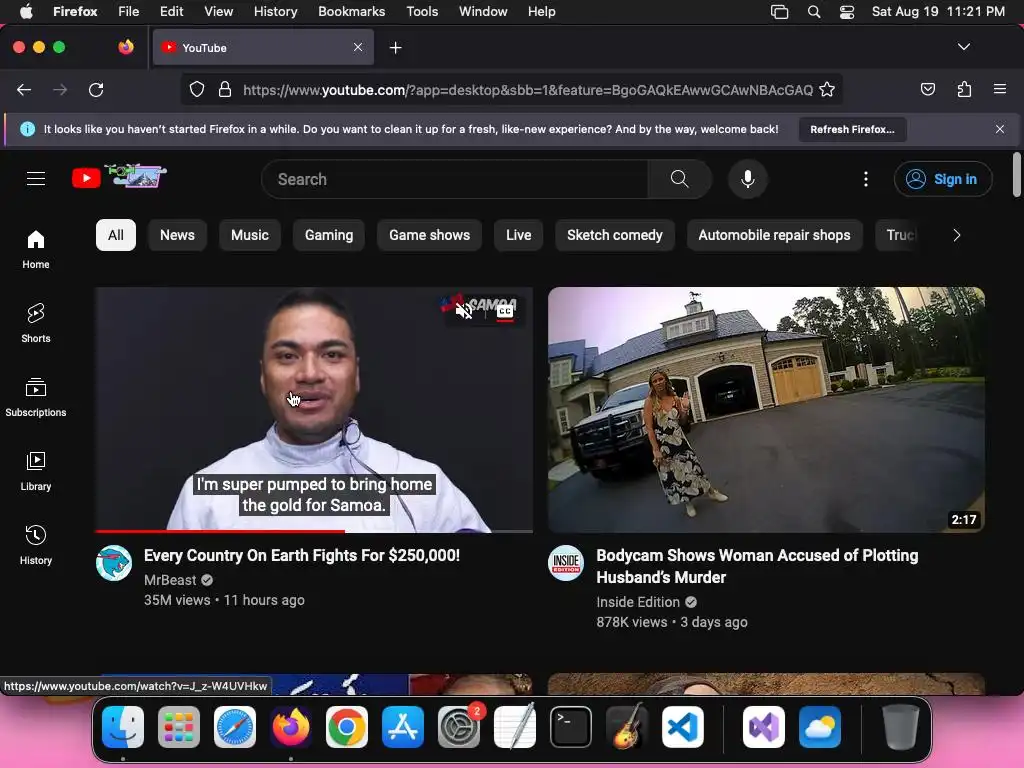This screenshot has width=1024, height=768.
Task: Select the News category chip
Action: pyautogui.click(x=177, y=235)
